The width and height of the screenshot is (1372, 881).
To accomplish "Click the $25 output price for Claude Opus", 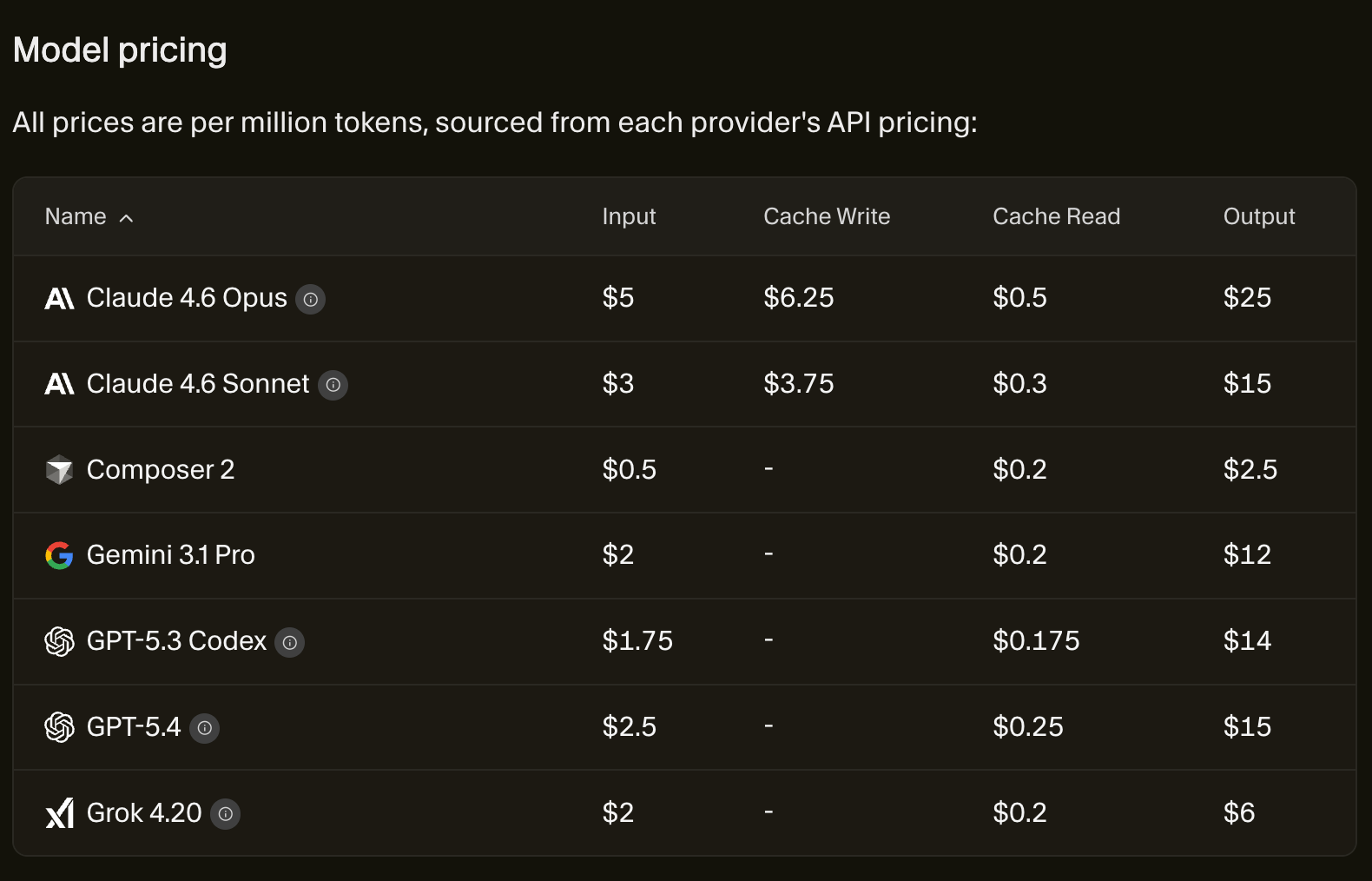I will (1247, 298).
